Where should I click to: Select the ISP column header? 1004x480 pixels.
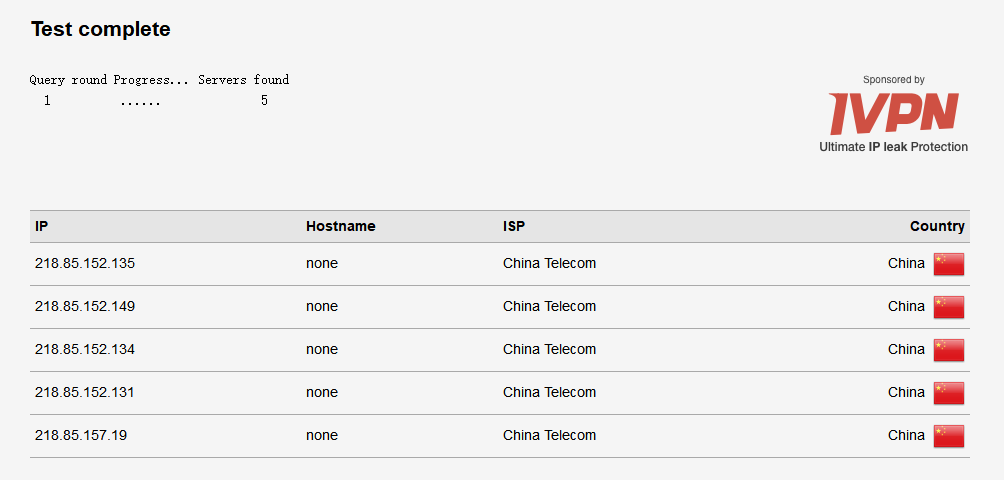pos(514,226)
